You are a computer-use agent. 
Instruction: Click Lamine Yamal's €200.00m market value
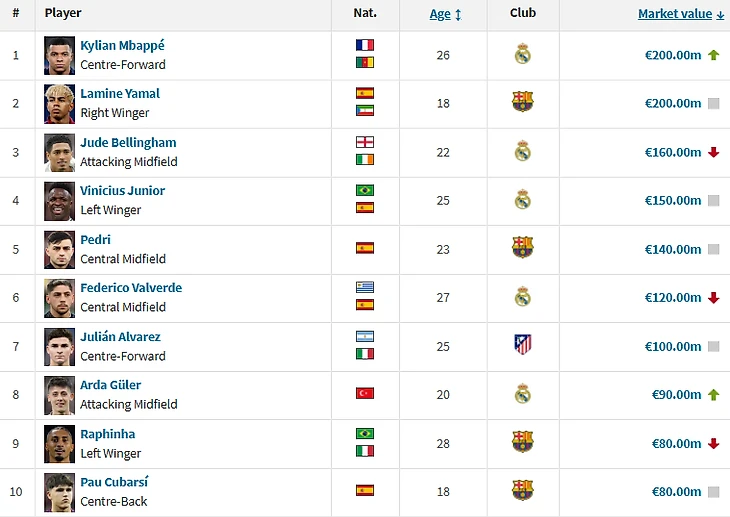[673, 103]
